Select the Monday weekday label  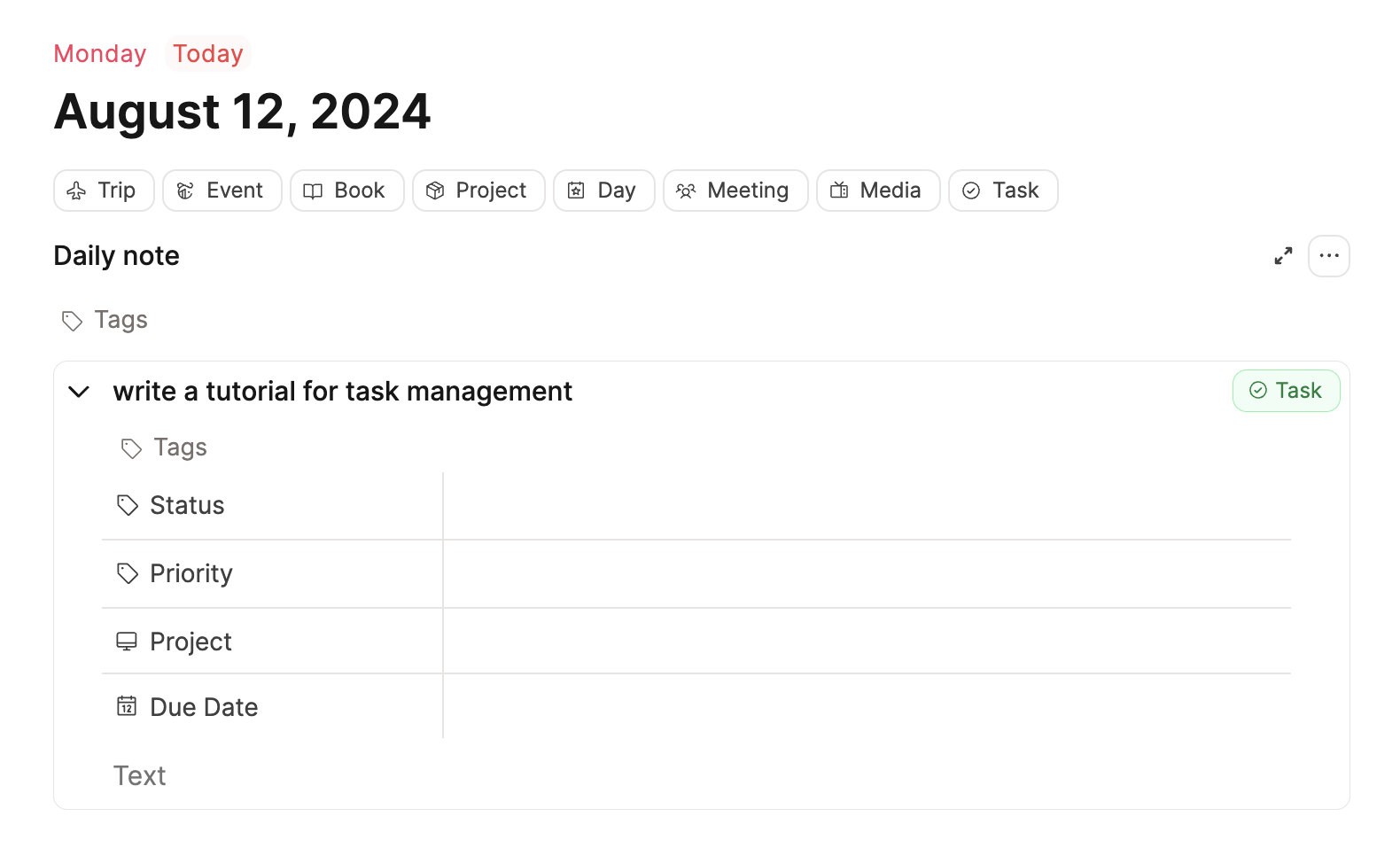pyautogui.click(x=100, y=53)
